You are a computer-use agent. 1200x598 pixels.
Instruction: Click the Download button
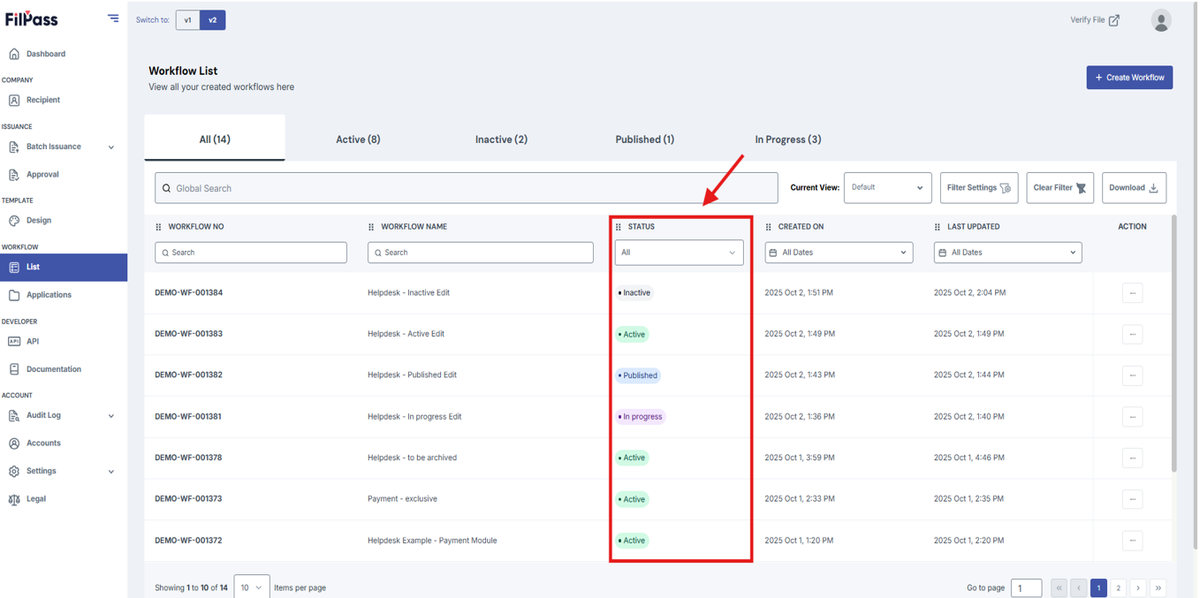click(x=1134, y=187)
